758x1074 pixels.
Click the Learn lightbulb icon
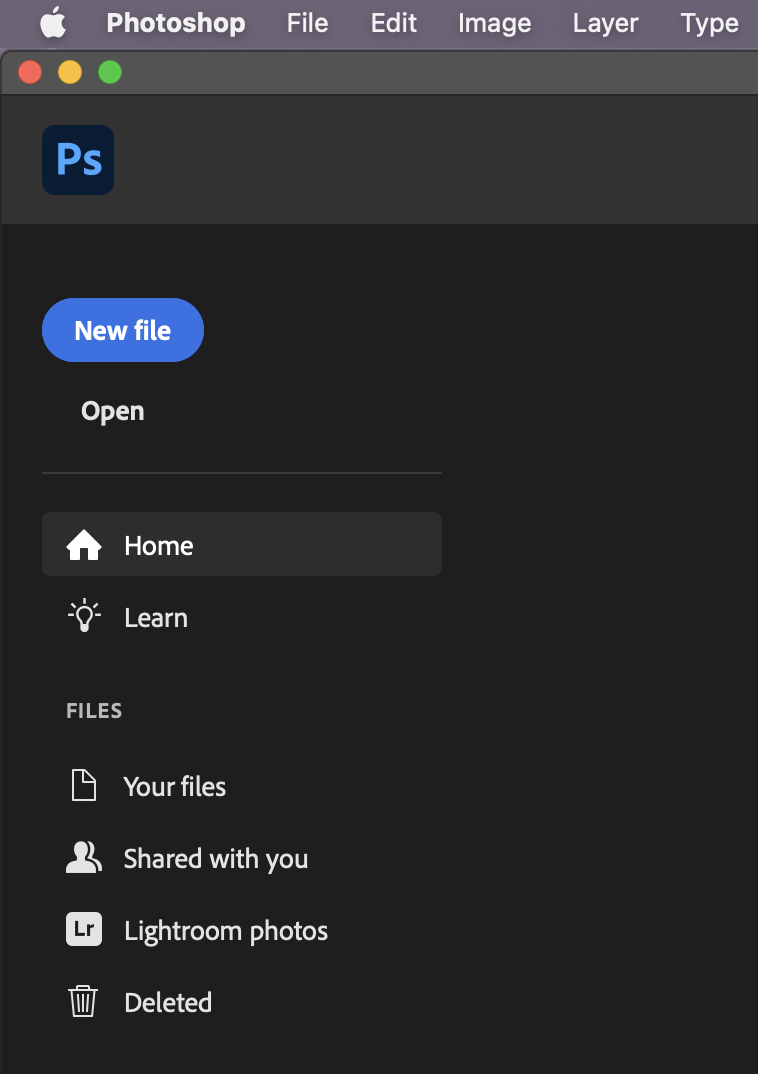pyautogui.click(x=84, y=616)
